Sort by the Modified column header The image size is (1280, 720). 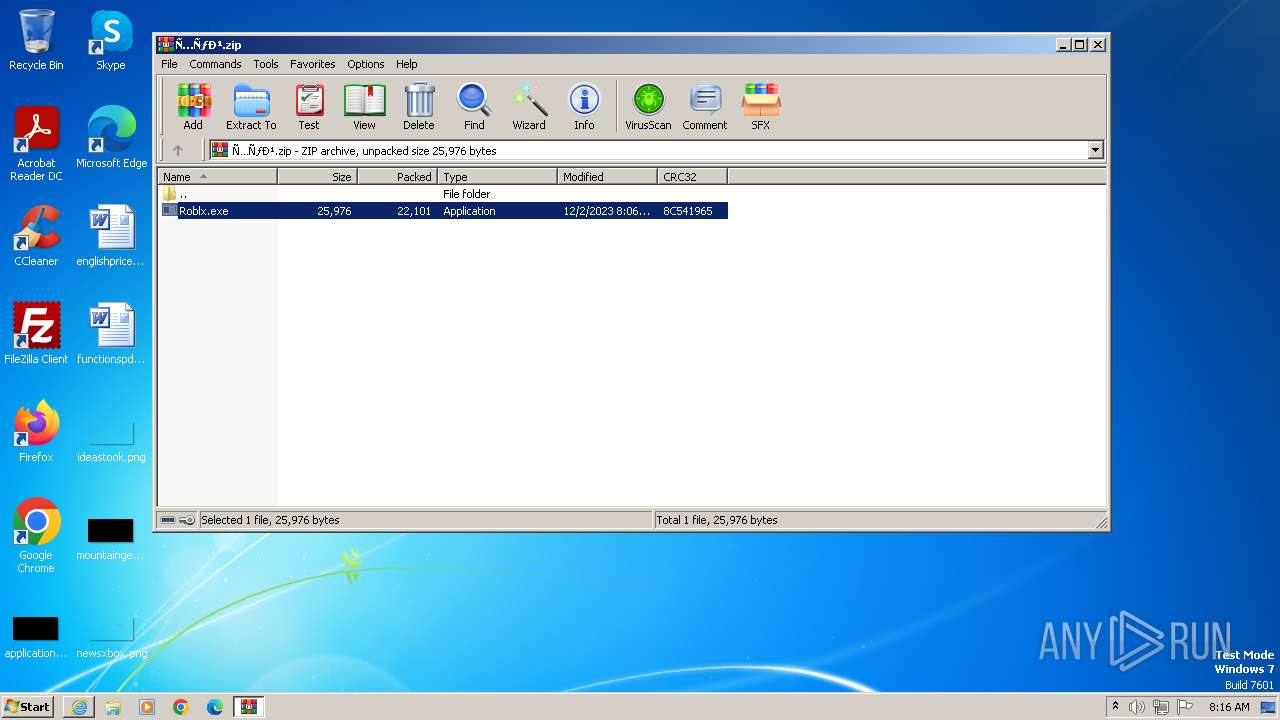tap(608, 177)
